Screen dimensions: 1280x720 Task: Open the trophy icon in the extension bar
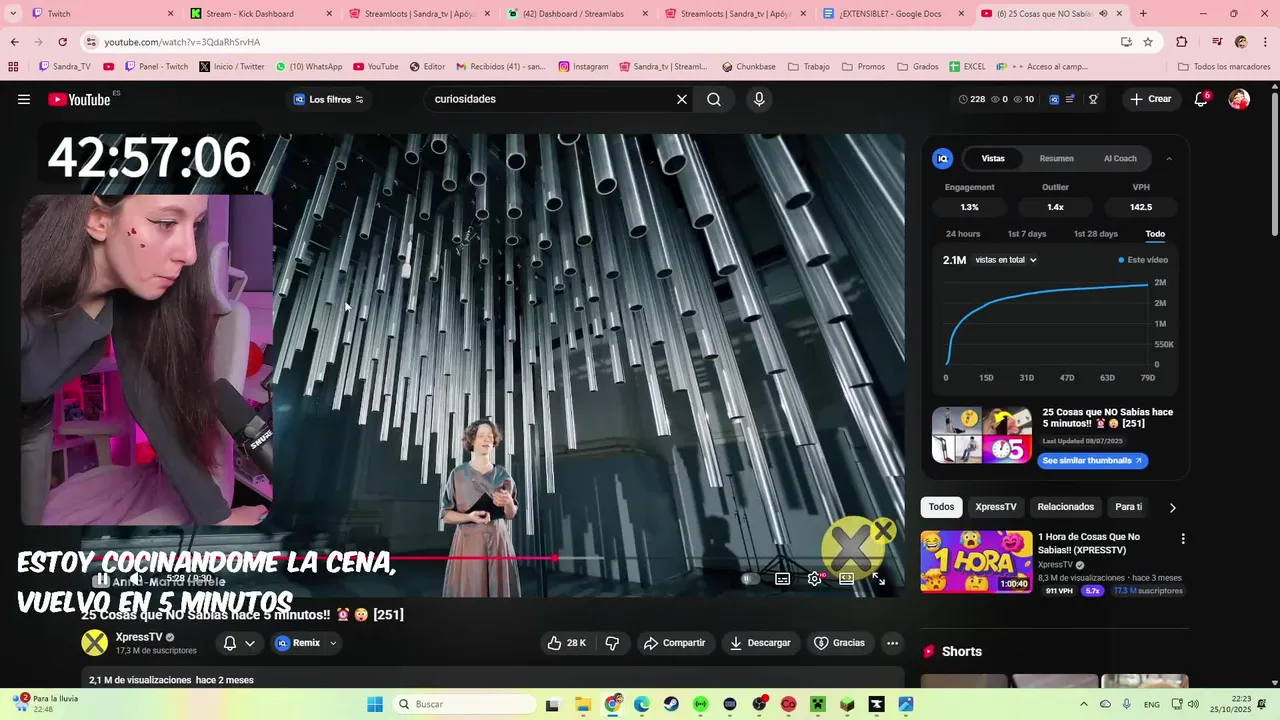coord(1093,99)
